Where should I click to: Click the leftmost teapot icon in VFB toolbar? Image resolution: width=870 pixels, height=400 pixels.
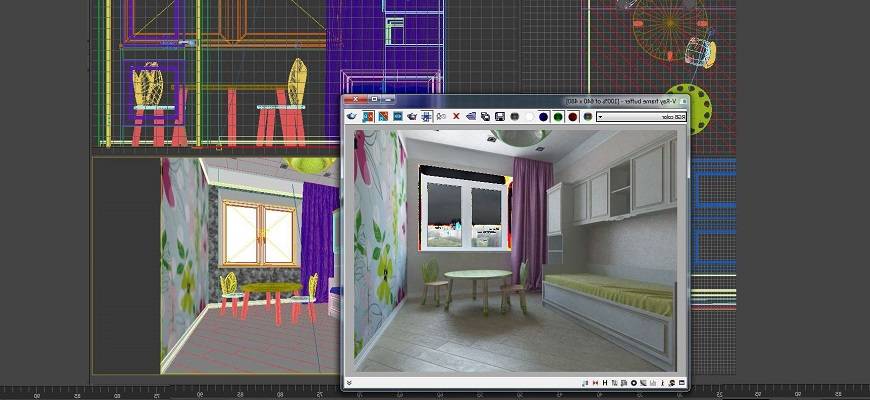(353, 117)
